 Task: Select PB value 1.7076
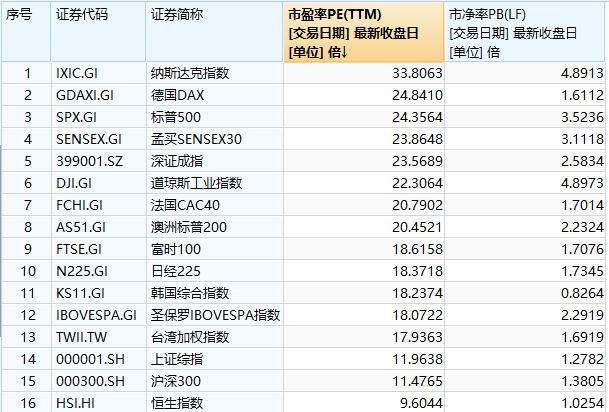524,249
